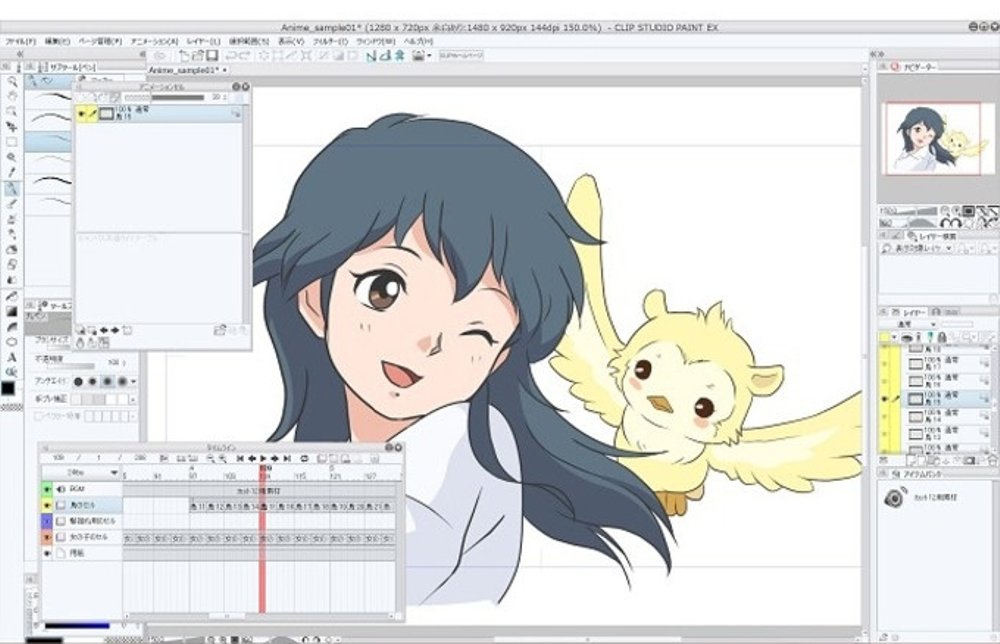Viewport: 1000px width, 644px height.
Task: Click the Open file icon in command bar
Action: 198,55
